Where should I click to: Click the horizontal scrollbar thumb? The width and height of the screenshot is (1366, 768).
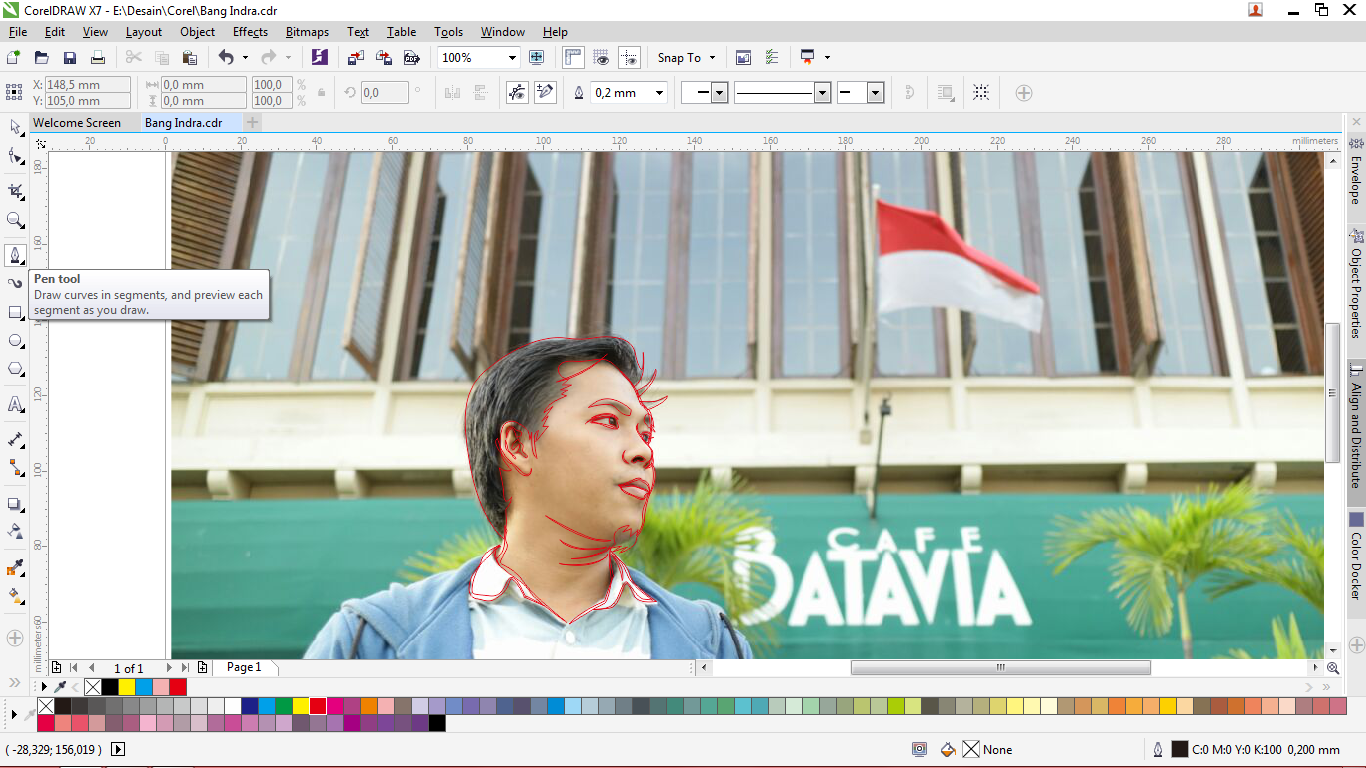(x=1000, y=667)
